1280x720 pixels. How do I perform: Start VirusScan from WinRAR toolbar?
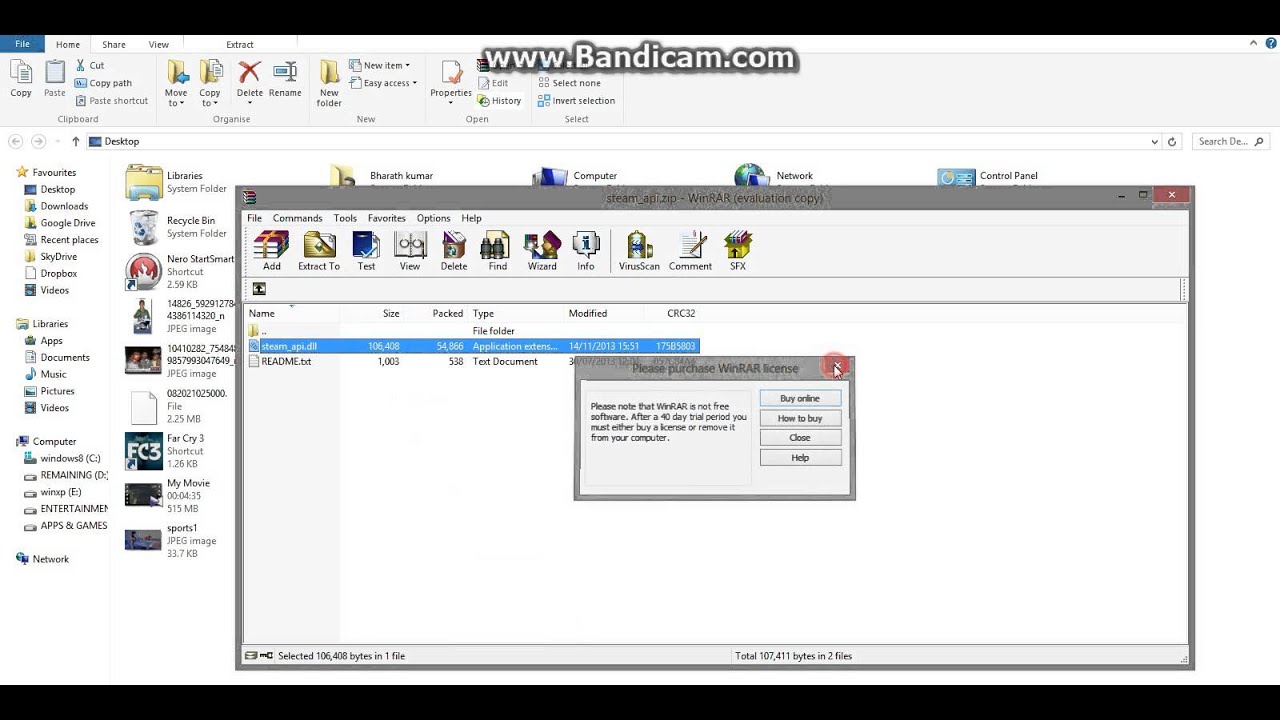tap(639, 251)
